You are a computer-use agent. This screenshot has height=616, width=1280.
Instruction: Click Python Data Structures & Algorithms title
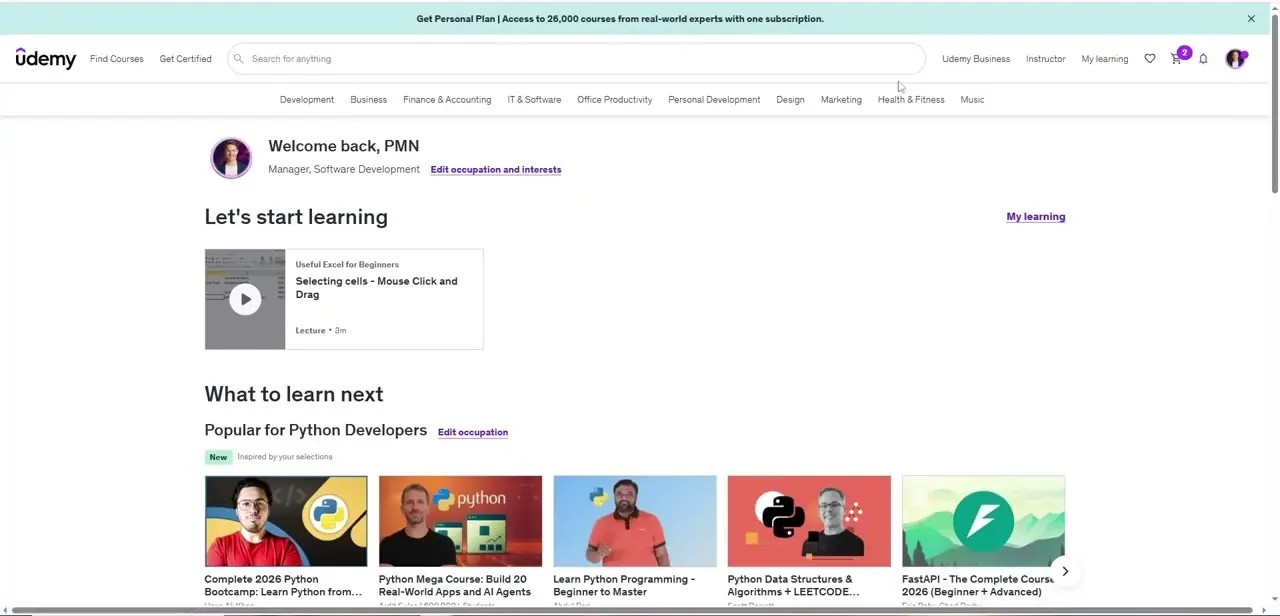pos(793,586)
